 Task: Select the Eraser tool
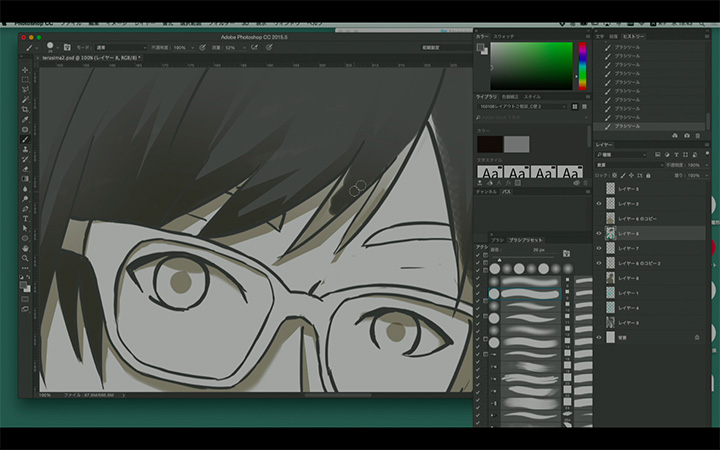pos(25,169)
